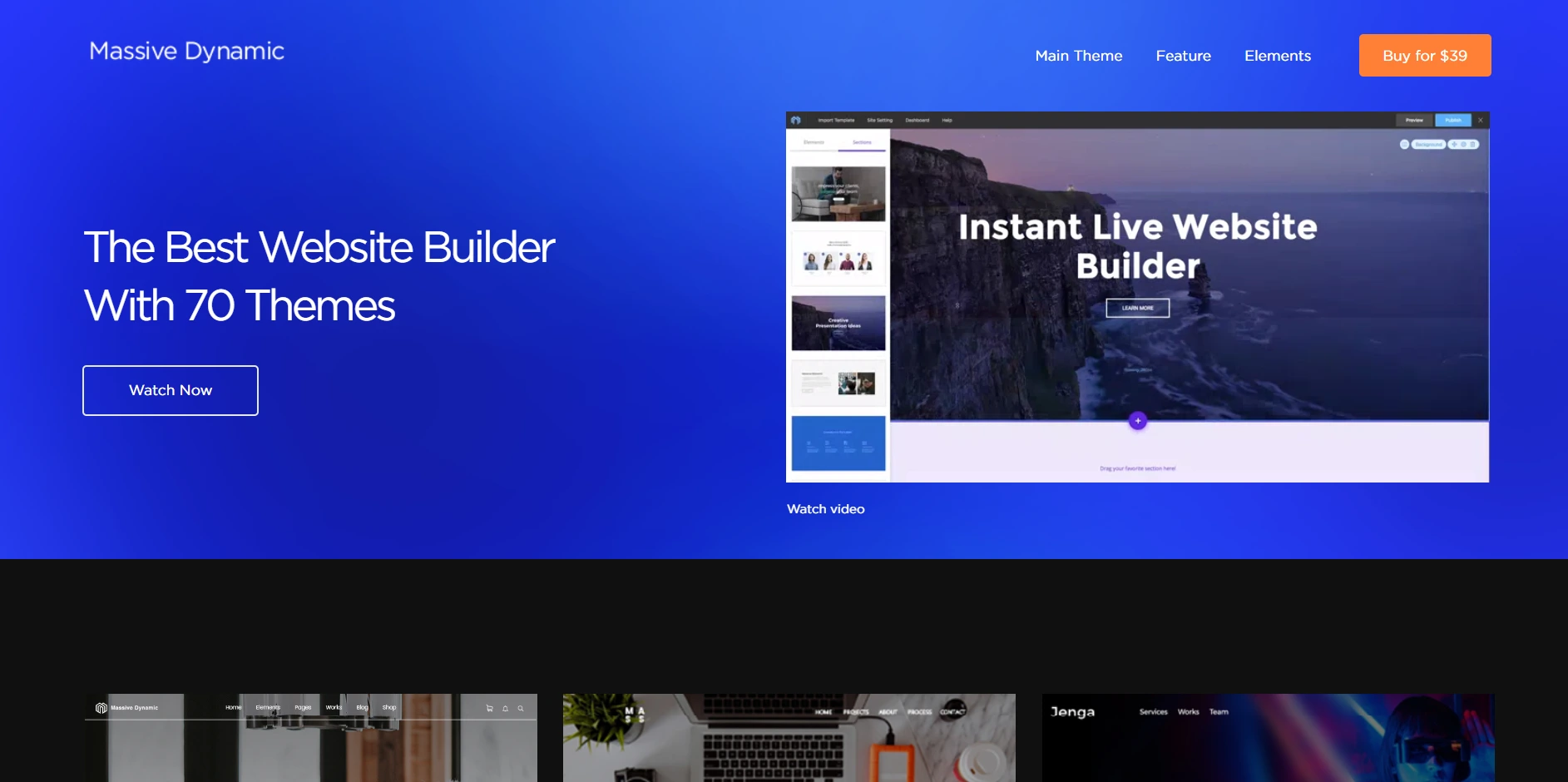Open the Elements nav item
Screen dimensions: 1568x782
point(1278,56)
